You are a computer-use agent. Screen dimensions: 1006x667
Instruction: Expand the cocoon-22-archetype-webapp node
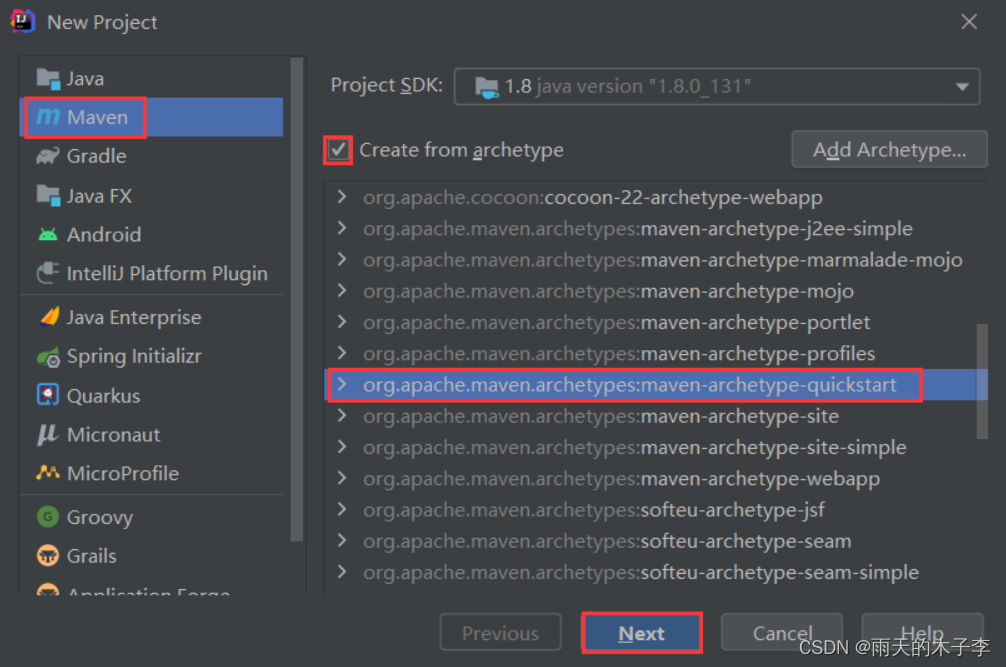342,197
